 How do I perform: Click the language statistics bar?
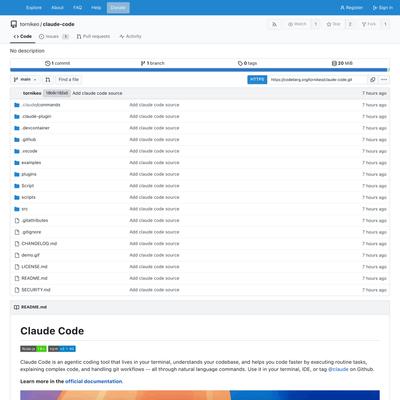pyautogui.click(x=200, y=70)
